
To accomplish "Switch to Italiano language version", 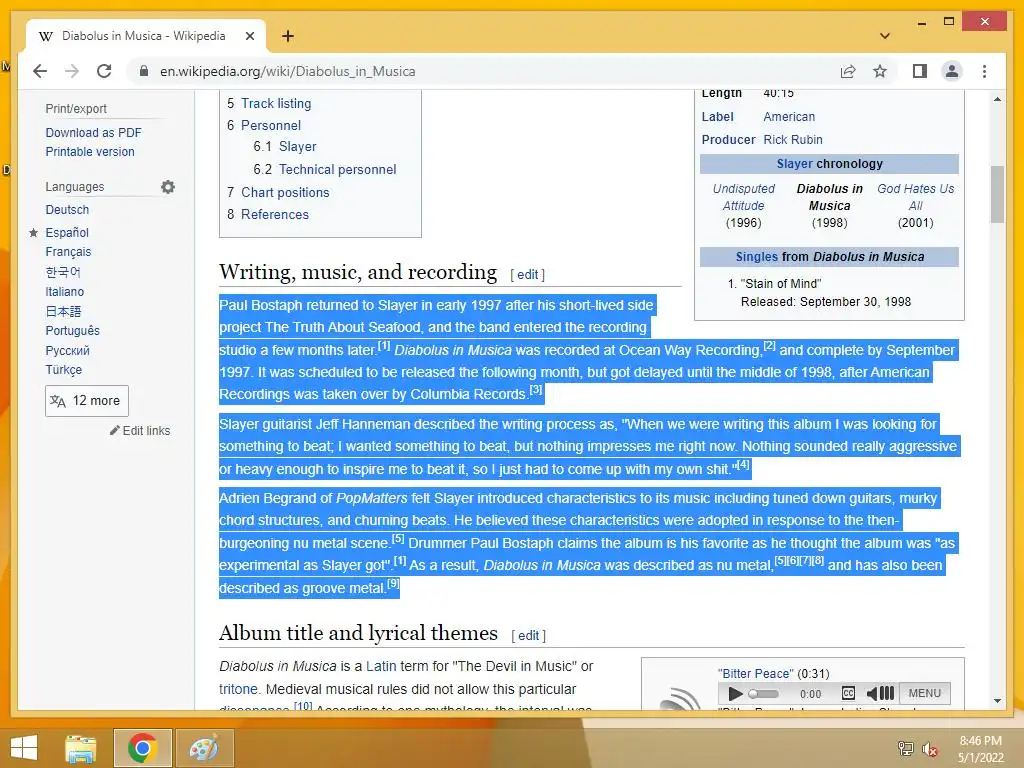I will 65,291.
